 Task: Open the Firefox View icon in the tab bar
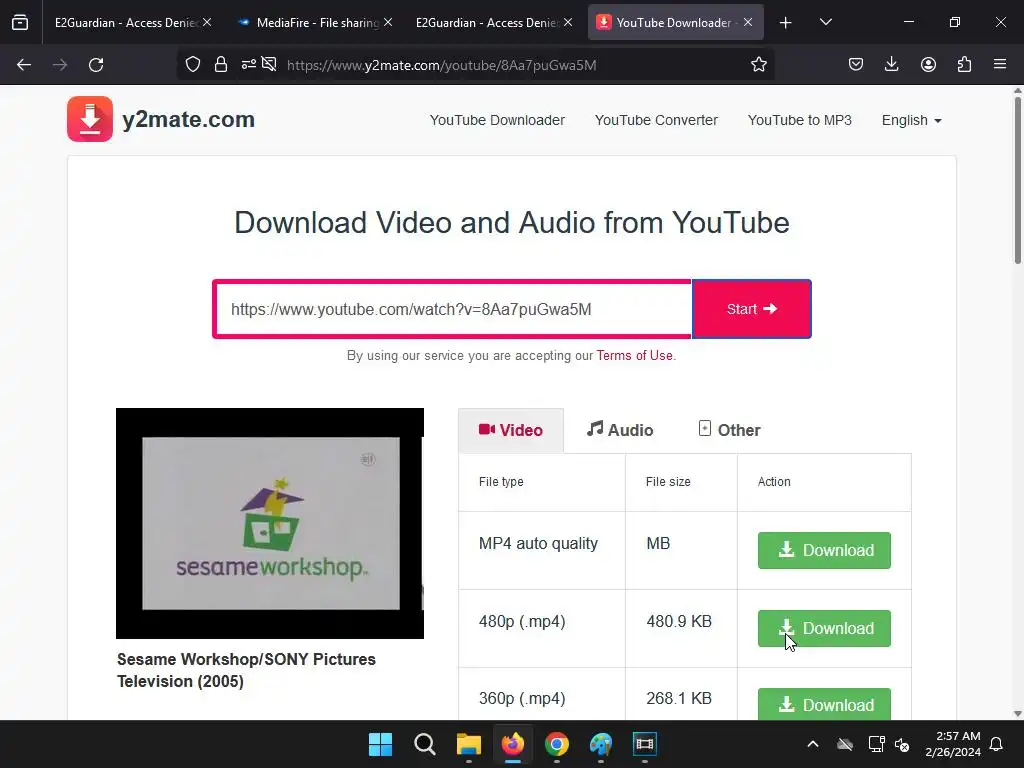[20, 23]
